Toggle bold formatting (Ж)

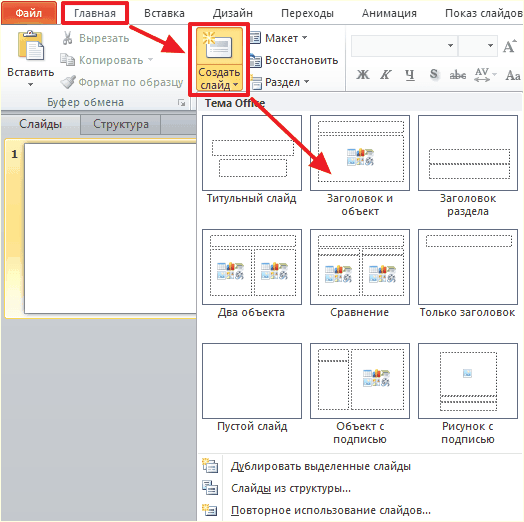pyautogui.click(x=363, y=75)
